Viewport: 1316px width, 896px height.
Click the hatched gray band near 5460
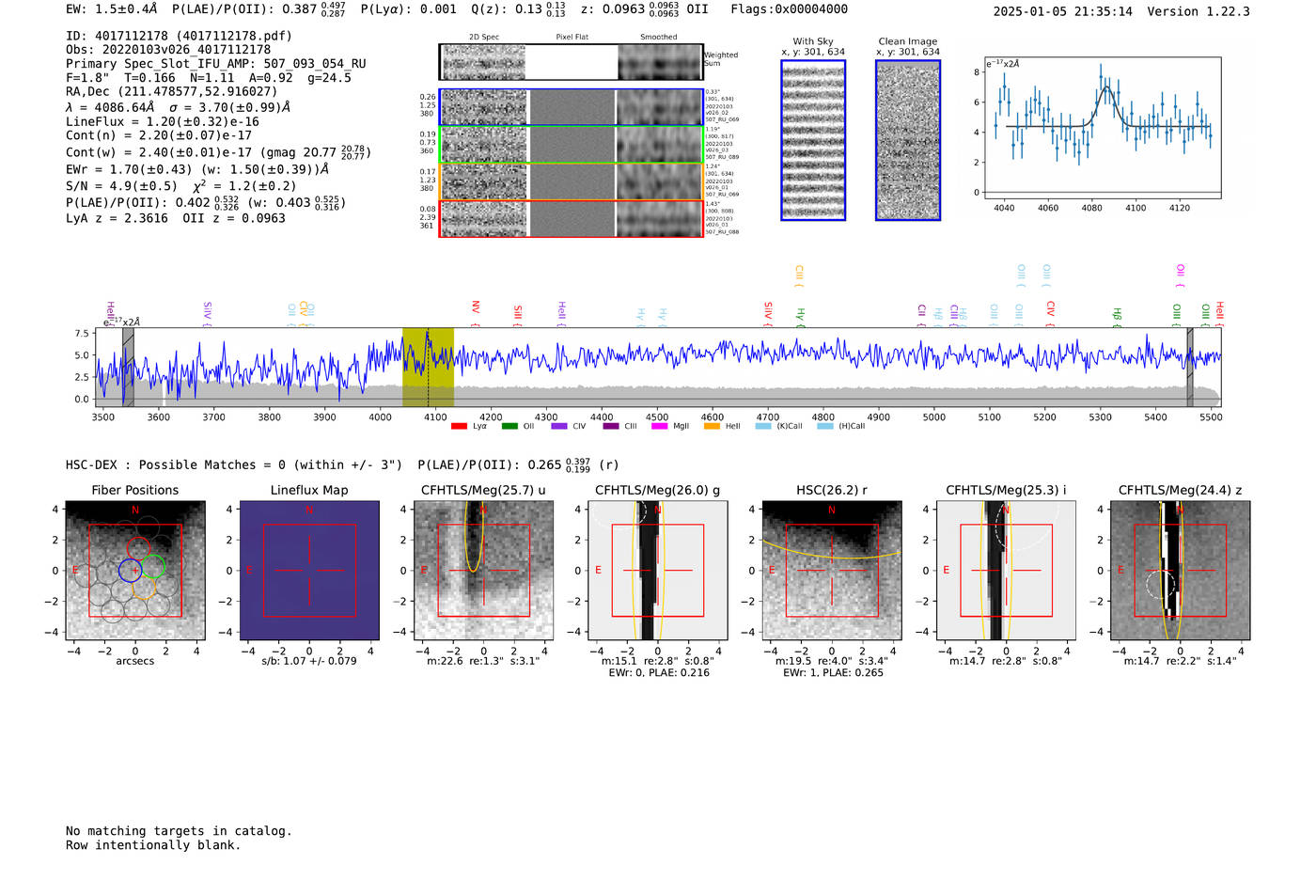1190,367
